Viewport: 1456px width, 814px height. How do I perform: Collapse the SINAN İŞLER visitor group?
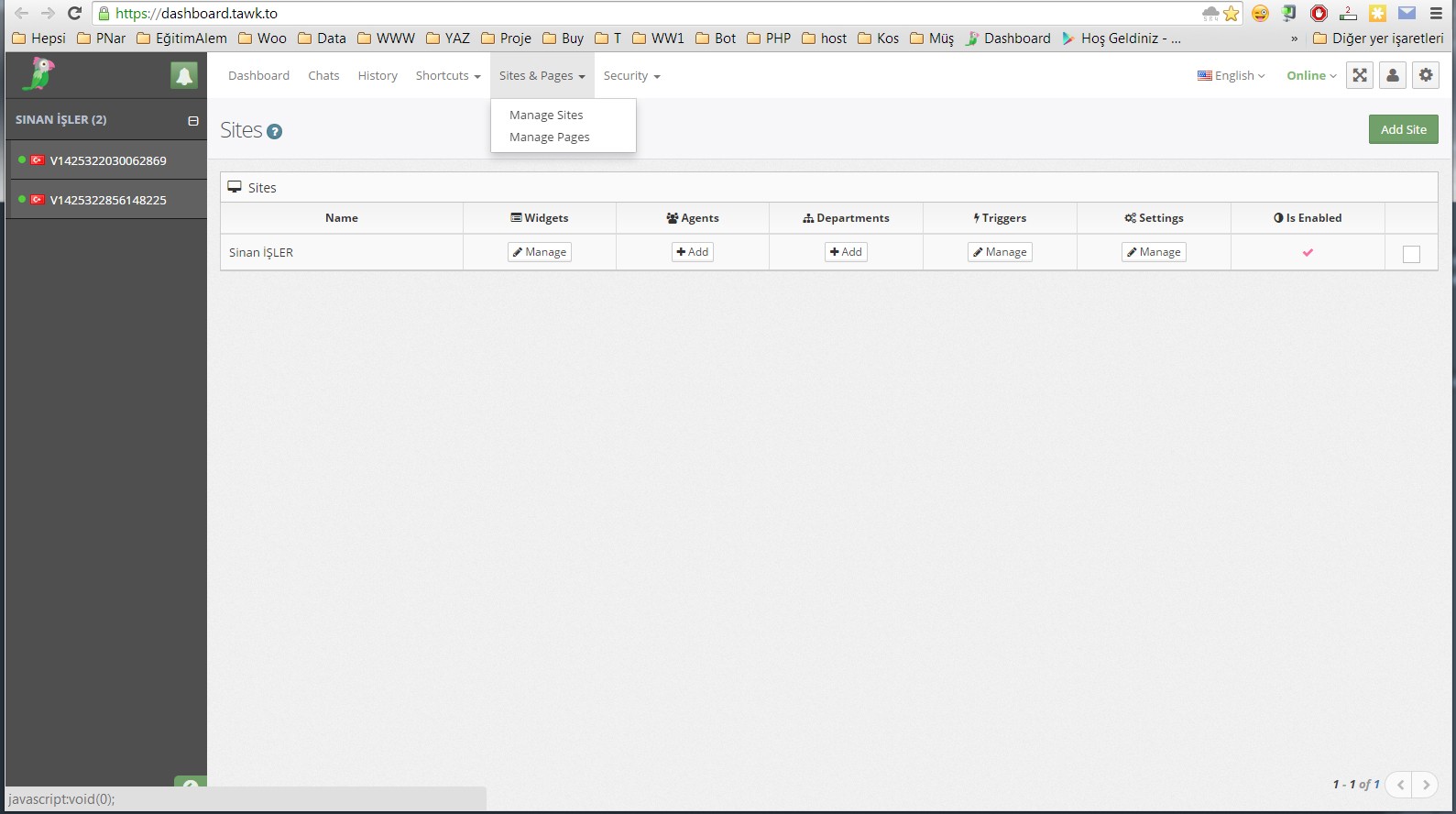point(193,121)
